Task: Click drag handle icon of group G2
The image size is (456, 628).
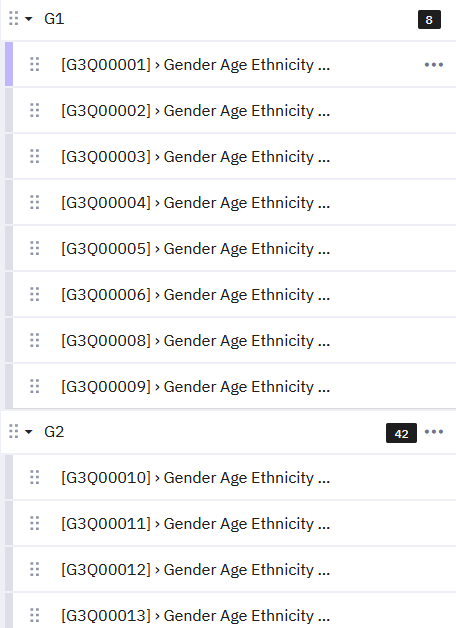Action: [x=14, y=431]
